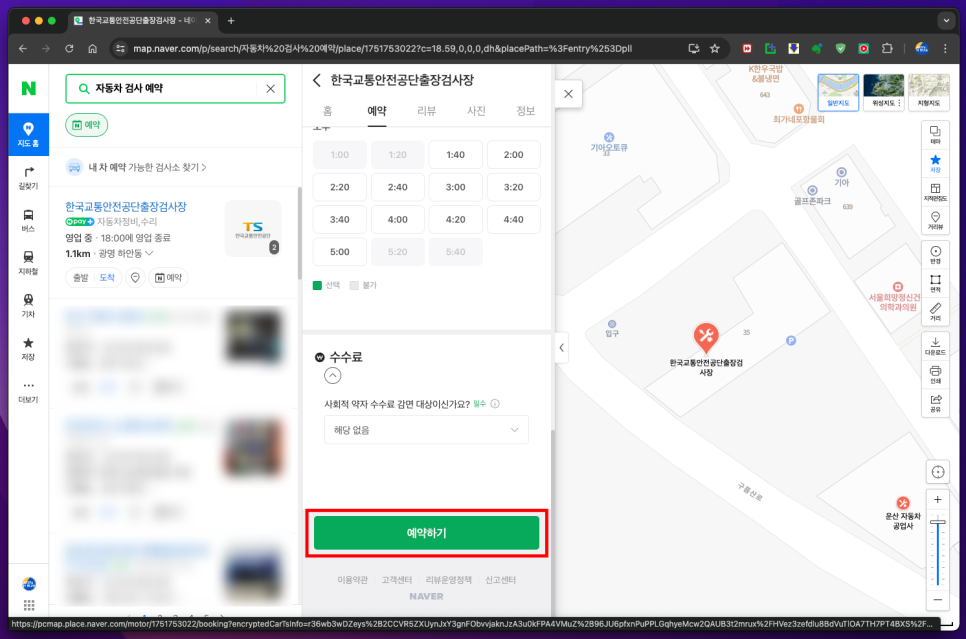Select the 4:40 time slot
The width and height of the screenshot is (966, 639).
513,219
